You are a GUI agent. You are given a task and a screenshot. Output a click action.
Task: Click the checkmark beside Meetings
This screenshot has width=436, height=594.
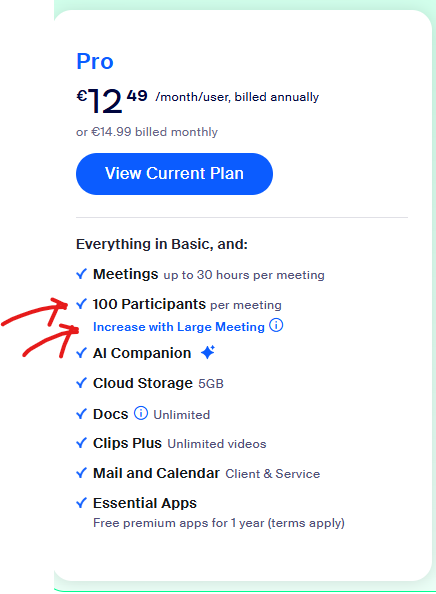click(x=81, y=274)
